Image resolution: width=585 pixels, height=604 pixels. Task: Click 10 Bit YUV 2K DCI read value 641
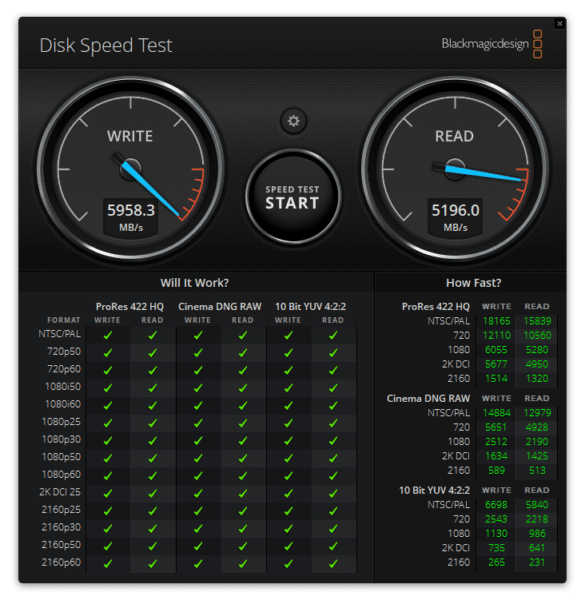(x=537, y=548)
